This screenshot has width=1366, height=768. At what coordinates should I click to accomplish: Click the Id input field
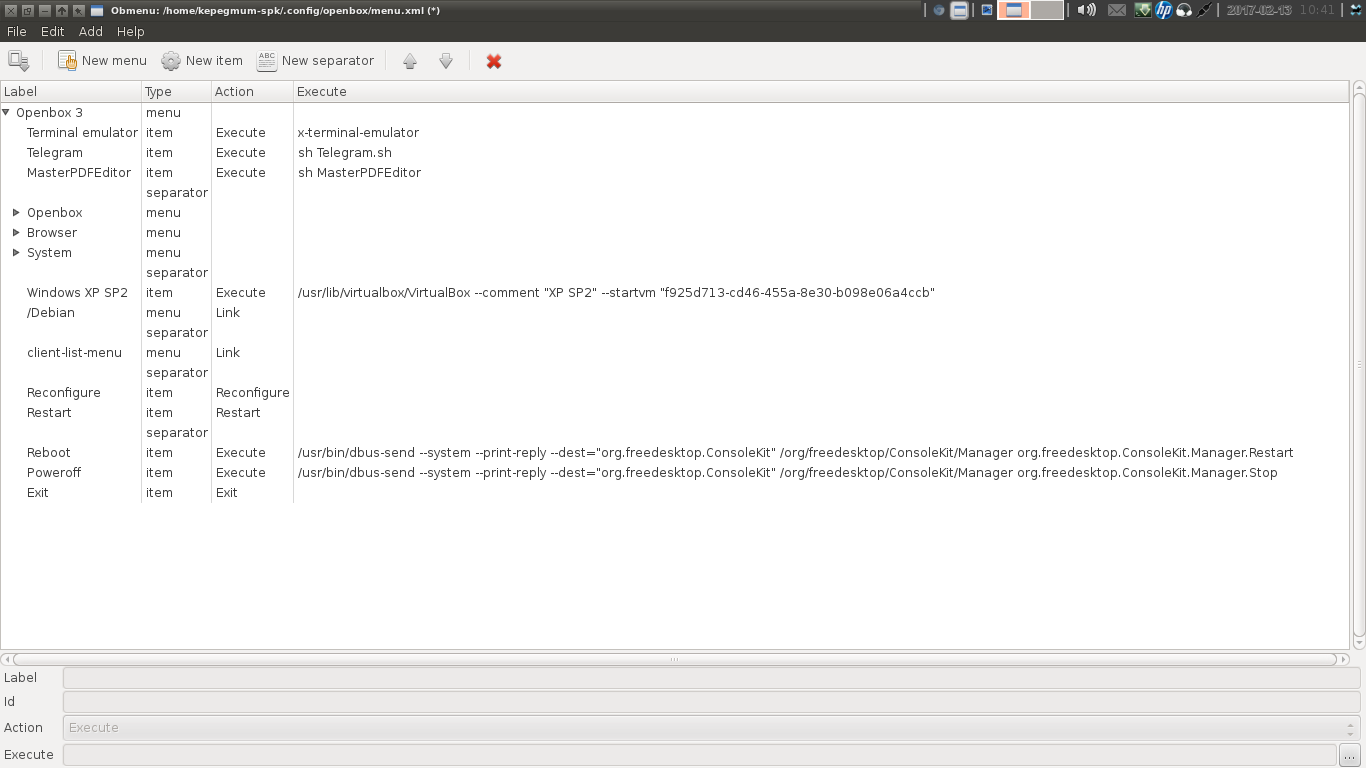coord(711,702)
